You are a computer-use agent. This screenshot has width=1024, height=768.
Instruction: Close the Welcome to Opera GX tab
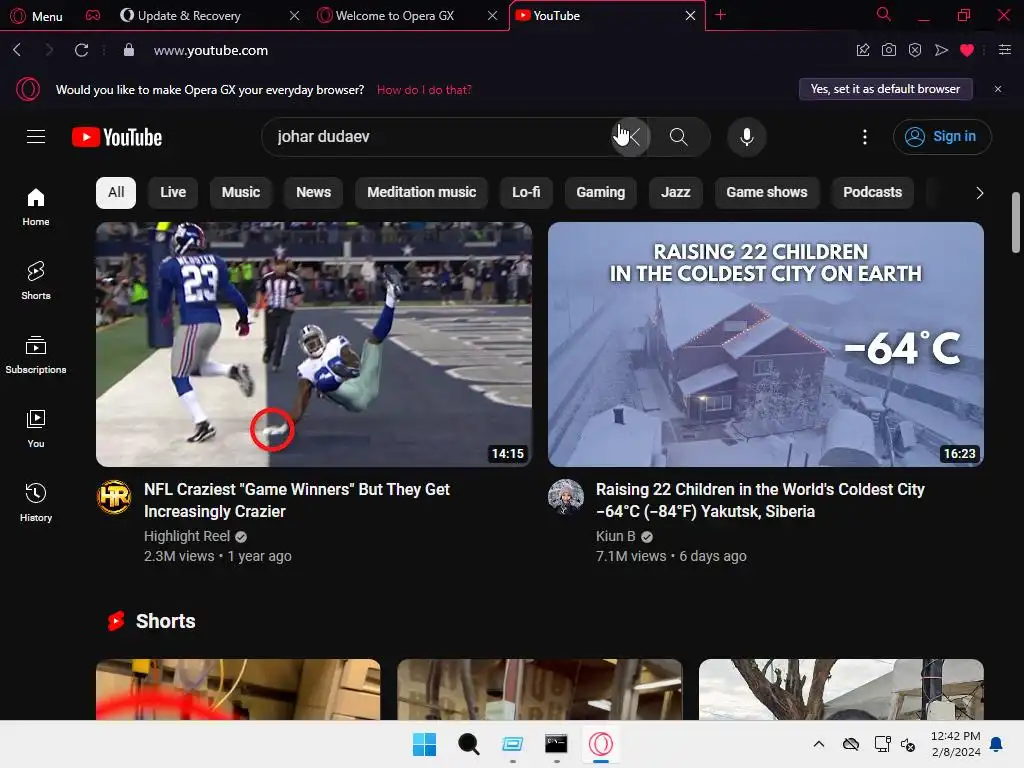click(492, 16)
